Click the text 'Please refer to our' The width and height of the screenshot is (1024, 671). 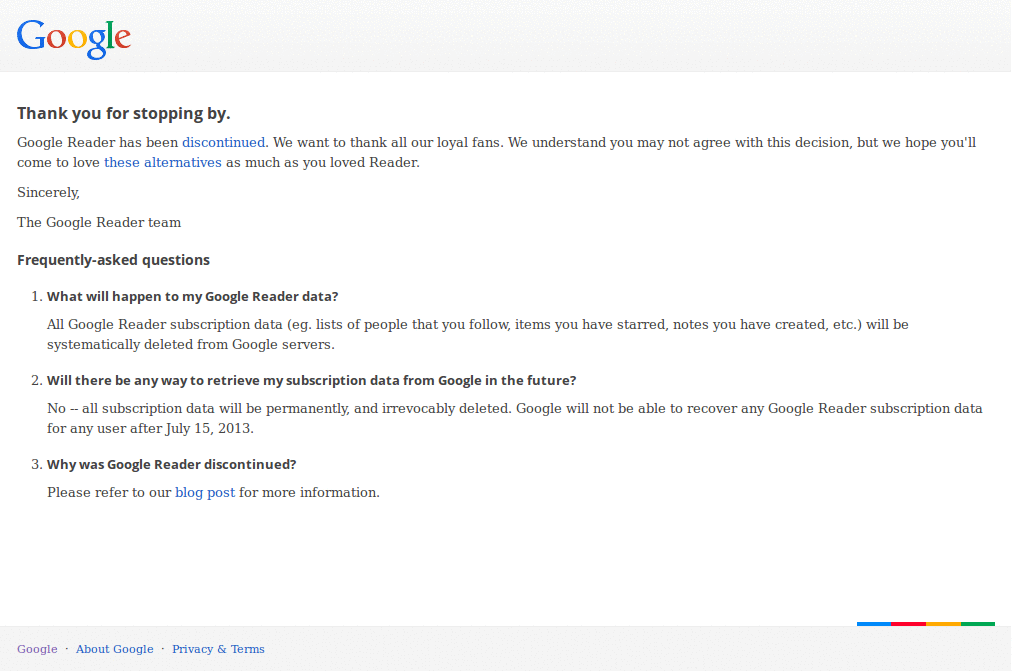pos(109,492)
